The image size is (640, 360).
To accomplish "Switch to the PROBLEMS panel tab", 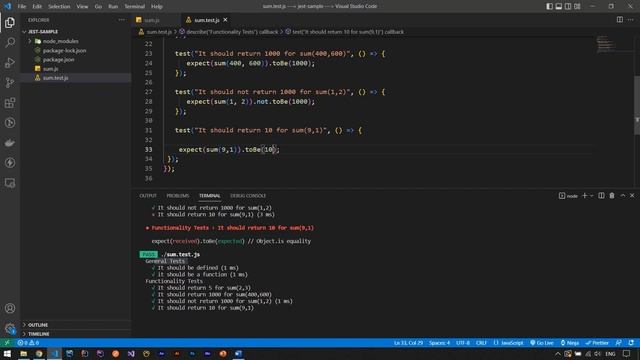I will [x=178, y=196].
